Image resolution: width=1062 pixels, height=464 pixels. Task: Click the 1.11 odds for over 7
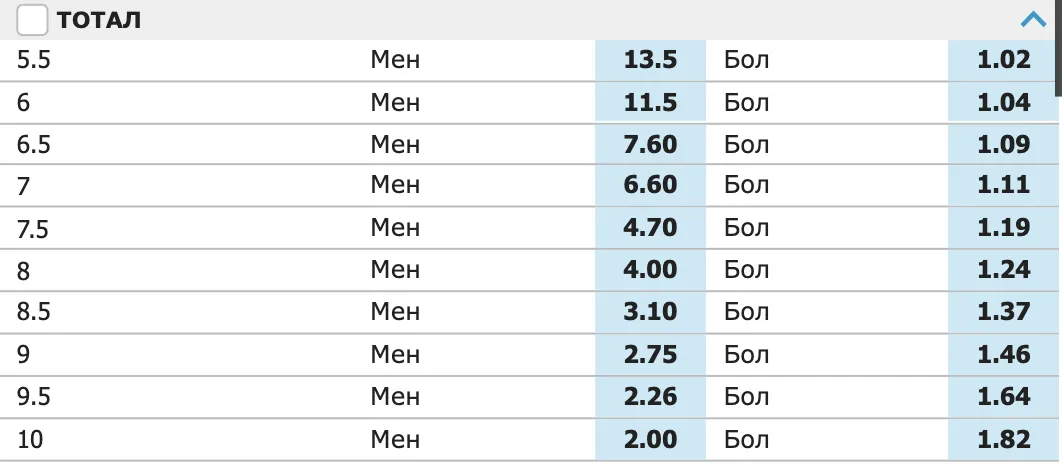tap(1003, 185)
